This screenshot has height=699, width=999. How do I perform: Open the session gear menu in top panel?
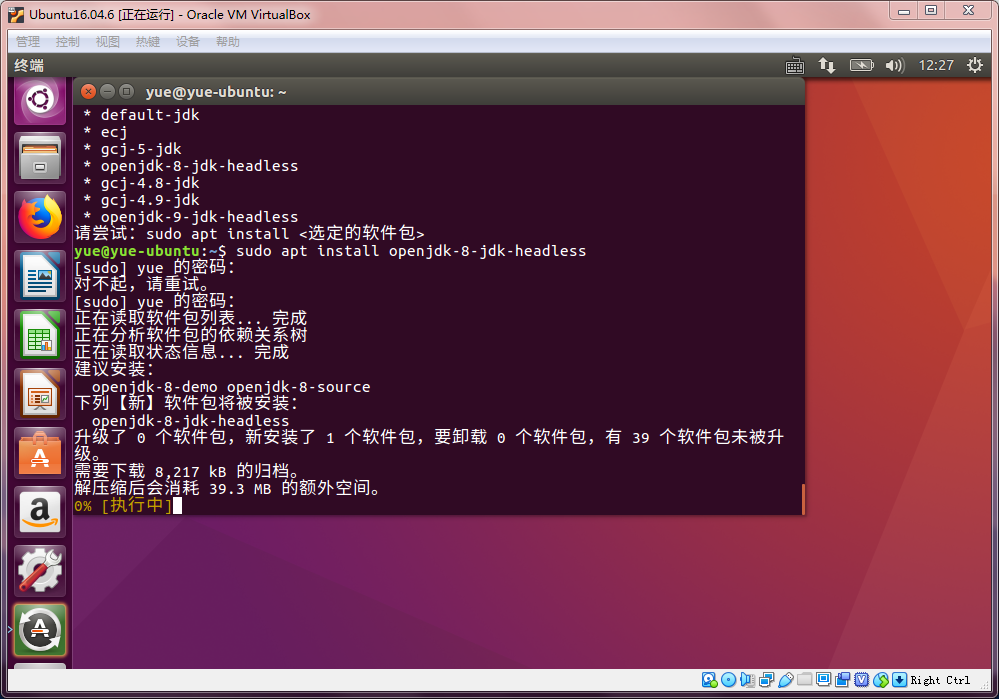click(975, 65)
